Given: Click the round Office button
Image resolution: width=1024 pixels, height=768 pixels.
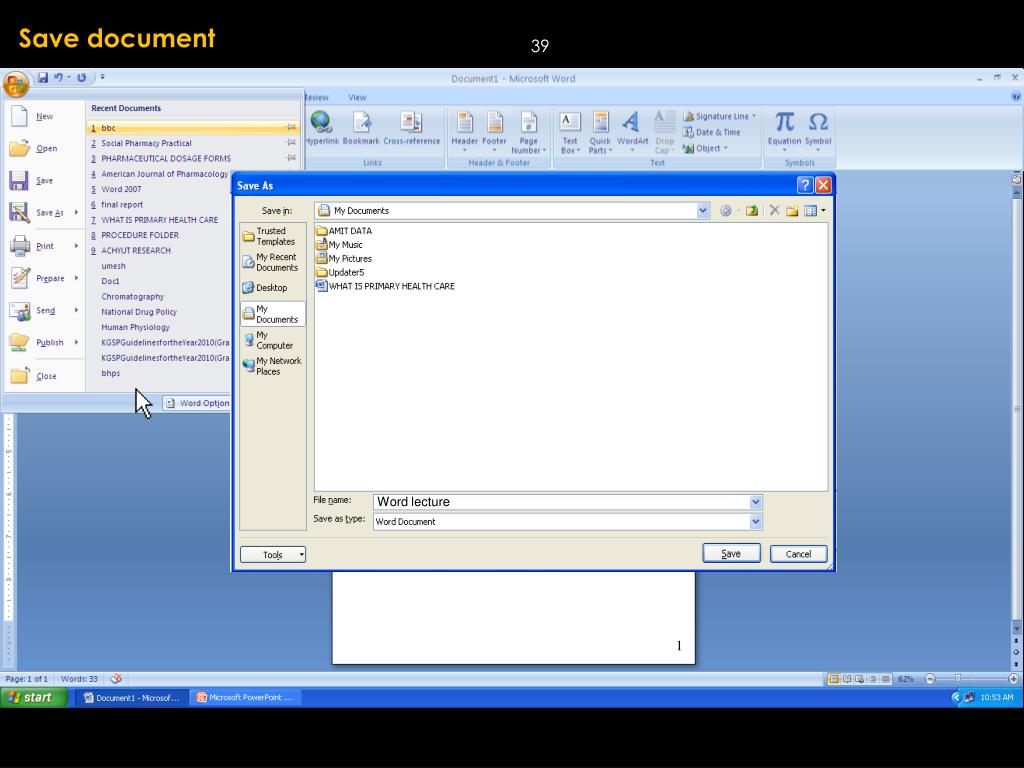Looking at the screenshot, I should click(x=15, y=84).
